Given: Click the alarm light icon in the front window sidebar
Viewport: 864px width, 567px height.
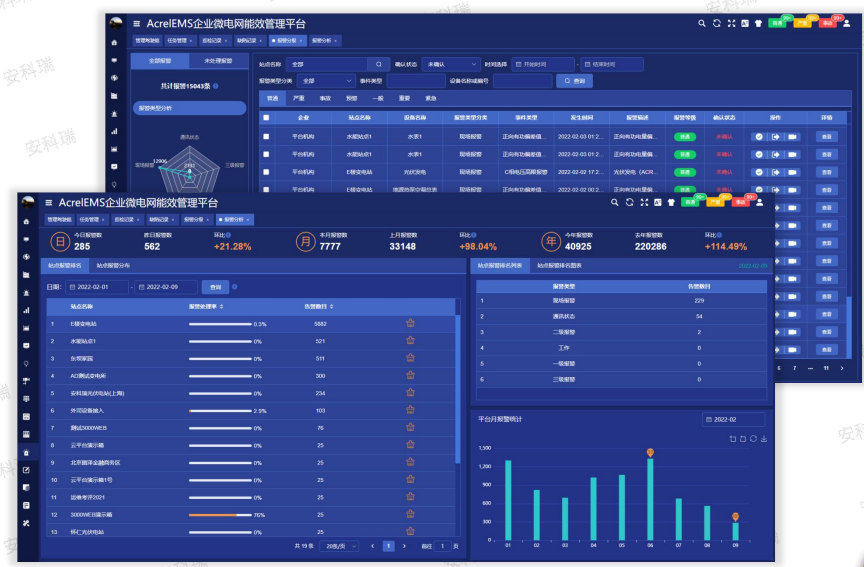Looking at the screenshot, I should (x=26, y=293).
